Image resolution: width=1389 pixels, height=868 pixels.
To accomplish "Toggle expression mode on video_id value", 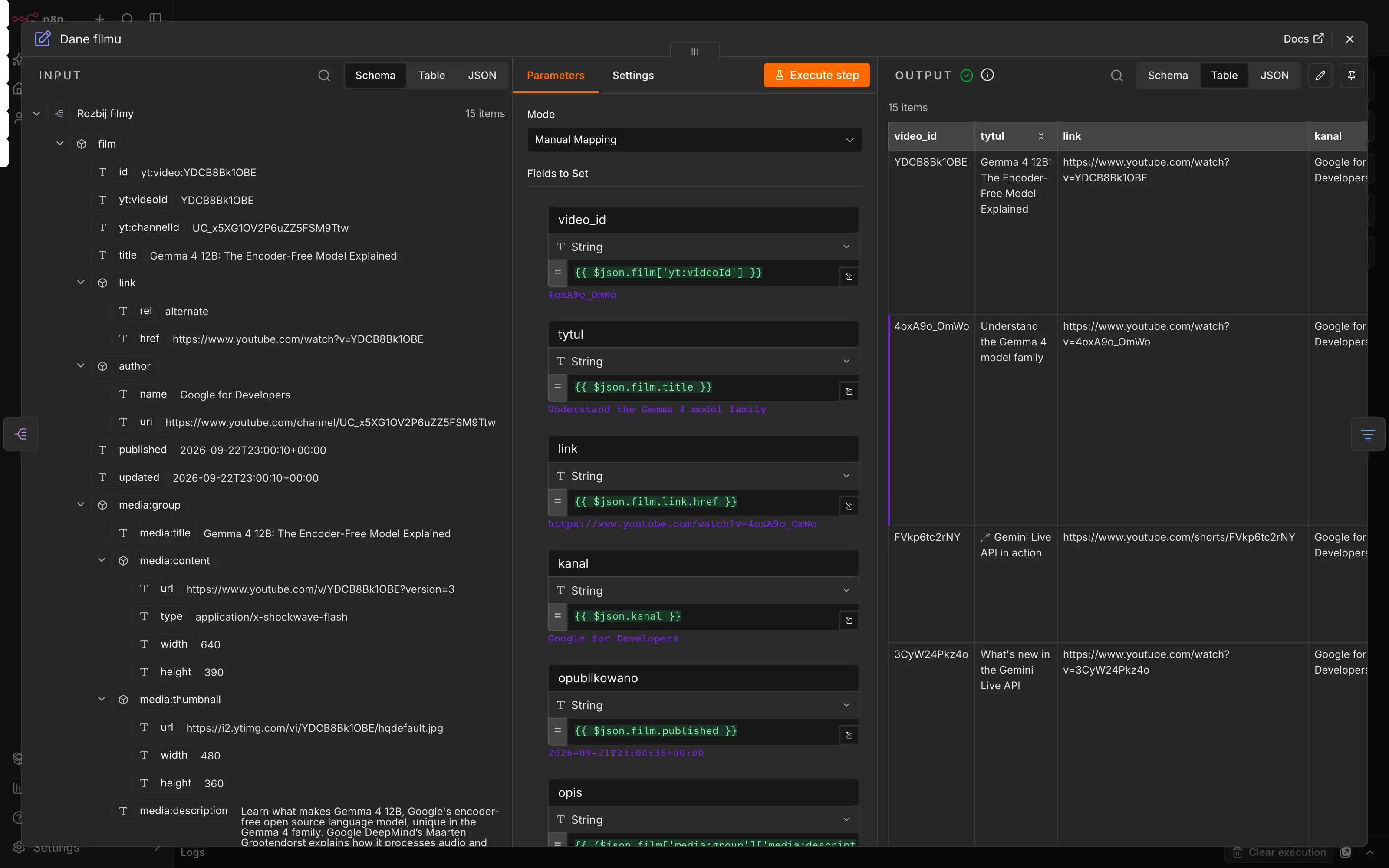I will click(x=557, y=273).
